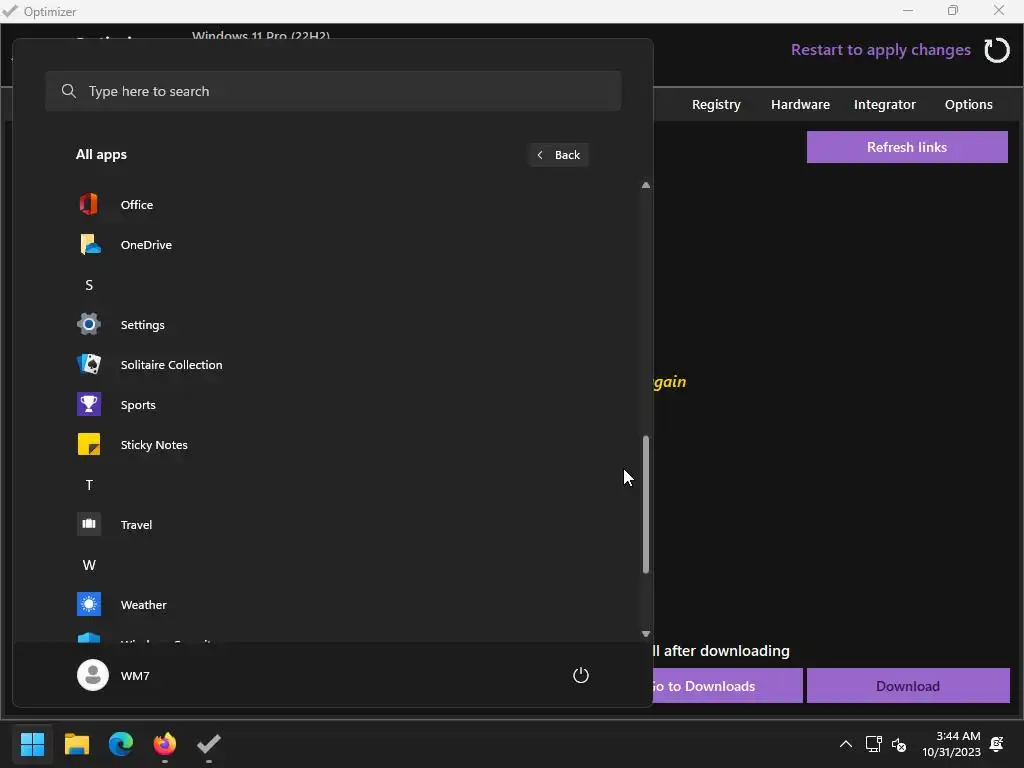Open the Integrator tab
This screenshot has width=1024, height=768.
884,104
